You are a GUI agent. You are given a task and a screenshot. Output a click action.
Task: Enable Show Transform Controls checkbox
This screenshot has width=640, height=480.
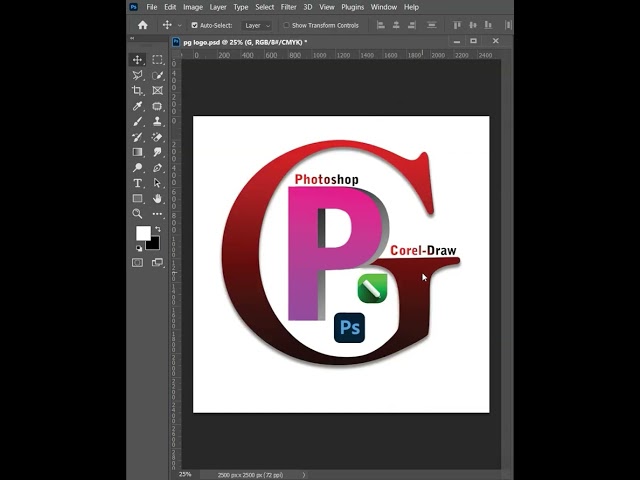[287, 25]
